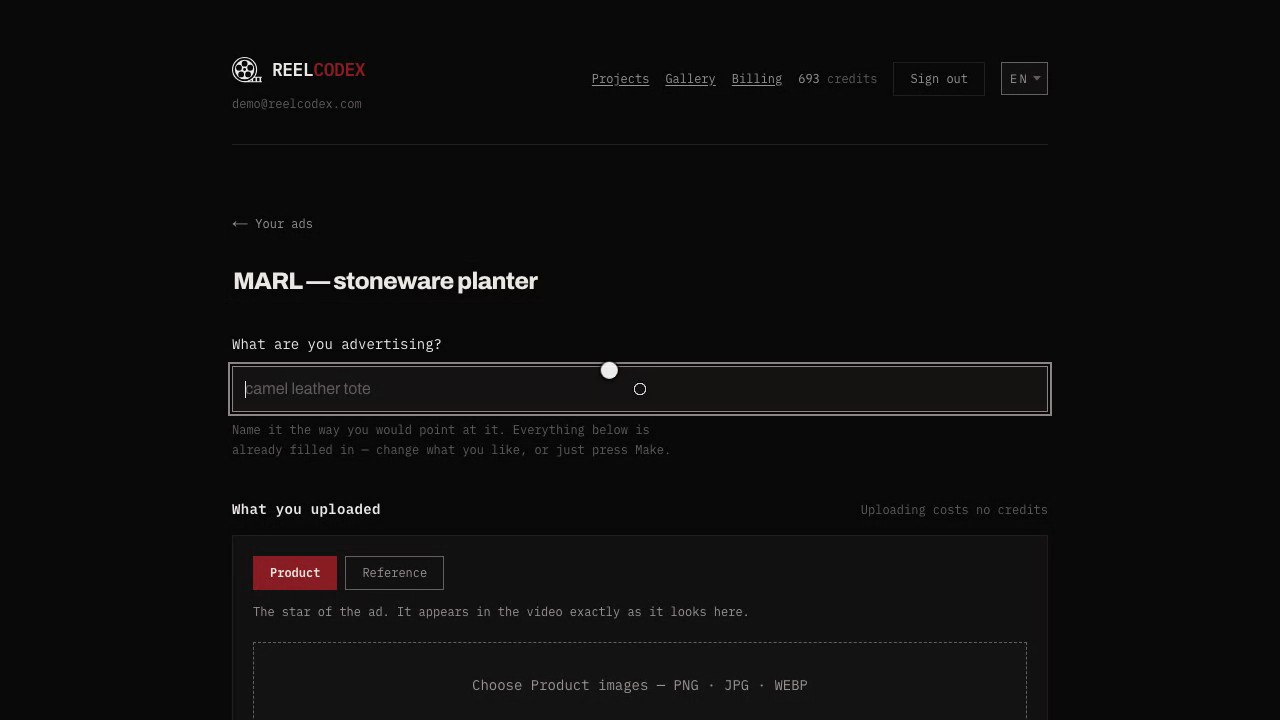Click the MARL — stoneware planter title

385,281
